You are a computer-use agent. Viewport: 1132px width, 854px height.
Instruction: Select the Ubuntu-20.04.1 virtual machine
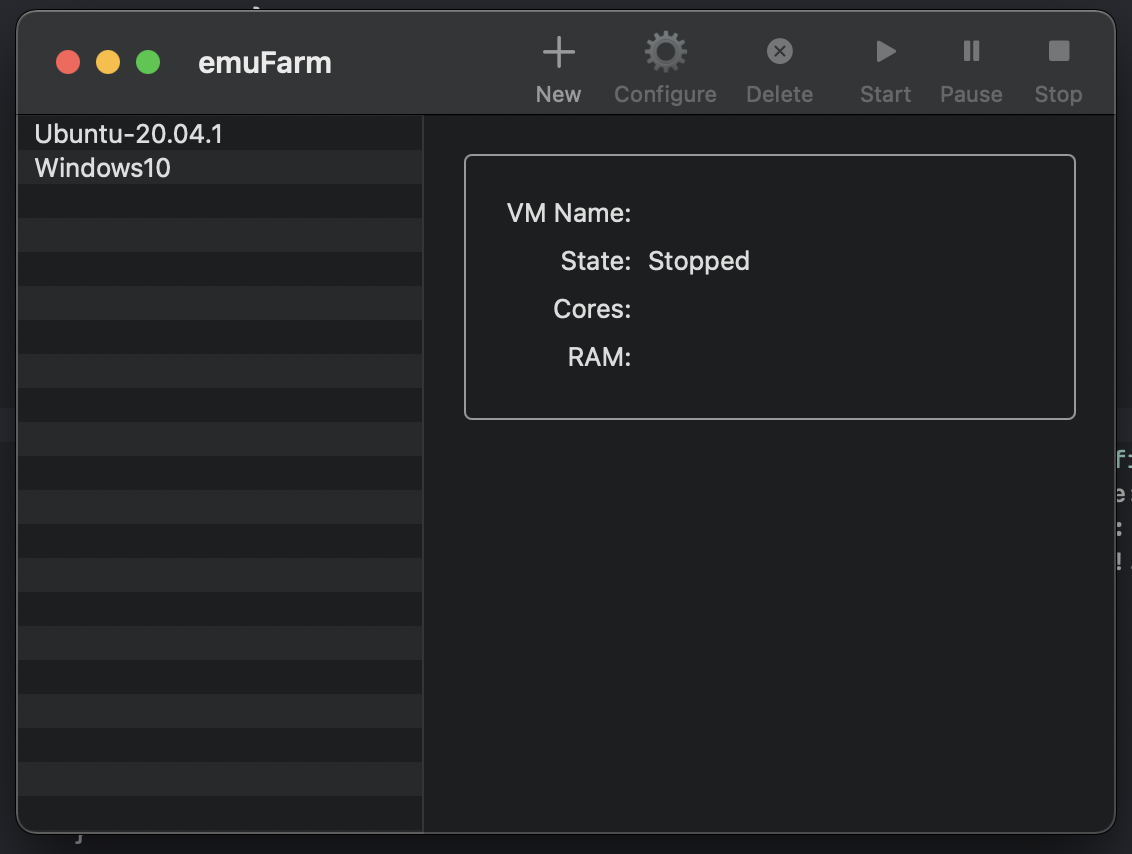220,134
